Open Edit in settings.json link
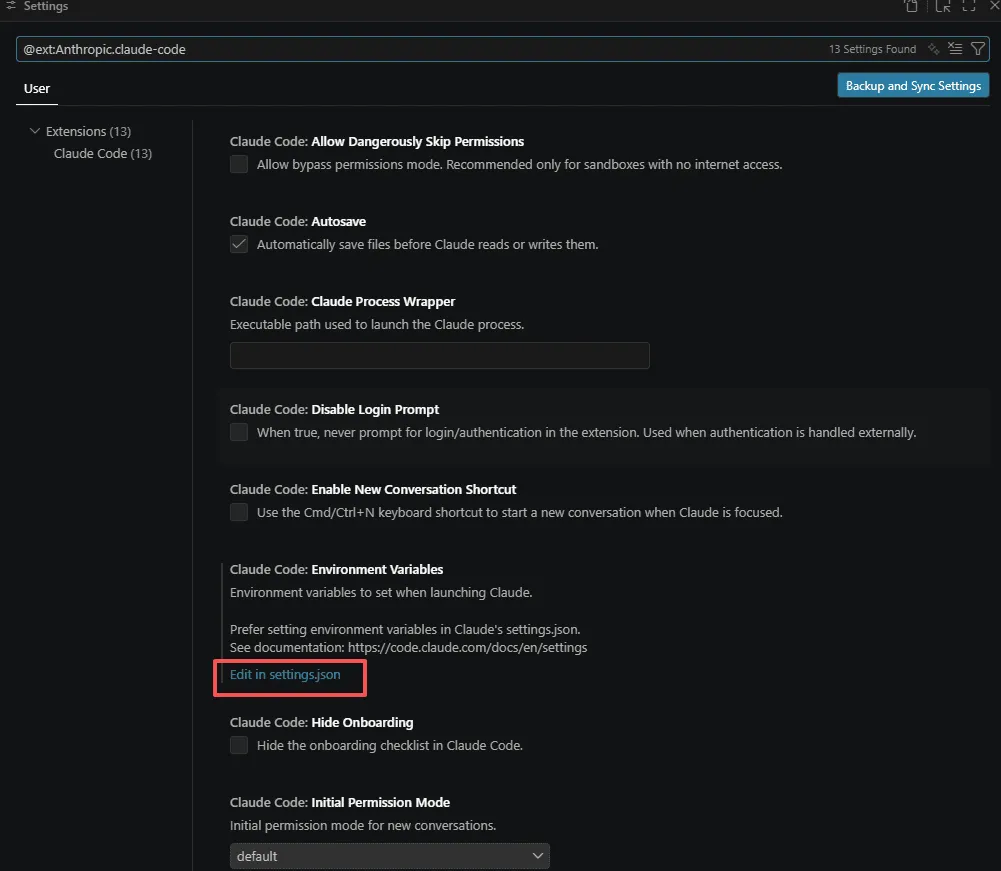Image resolution: width=1001 pixels, height=871 pixels. coord(285,674)
